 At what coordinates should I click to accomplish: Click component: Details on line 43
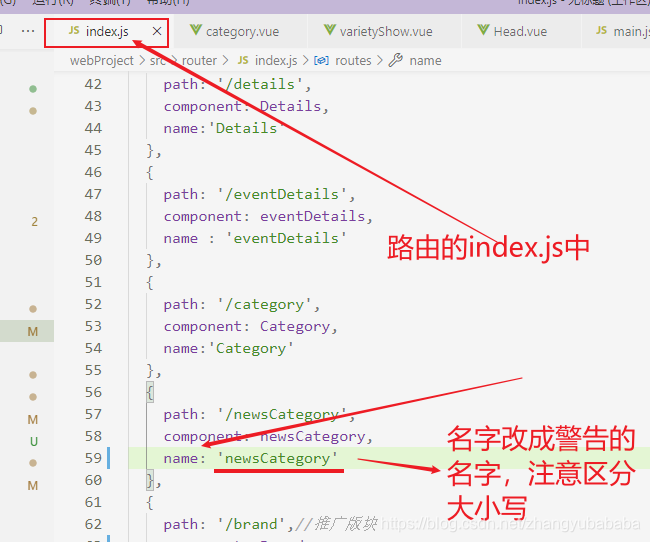tap(246, 107)
